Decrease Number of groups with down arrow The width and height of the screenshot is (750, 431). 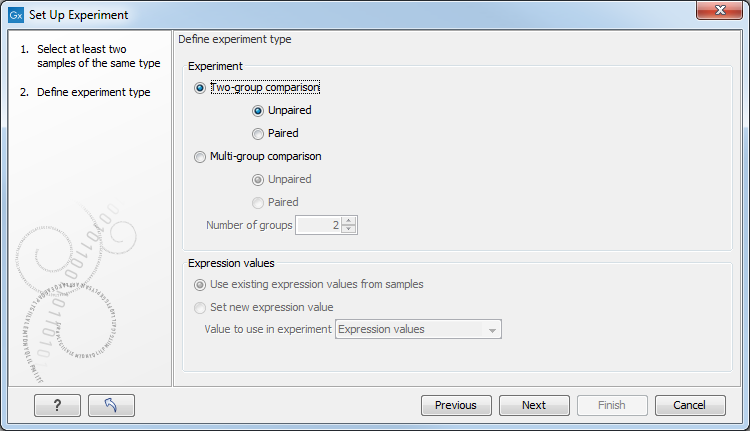pos(348,230)
